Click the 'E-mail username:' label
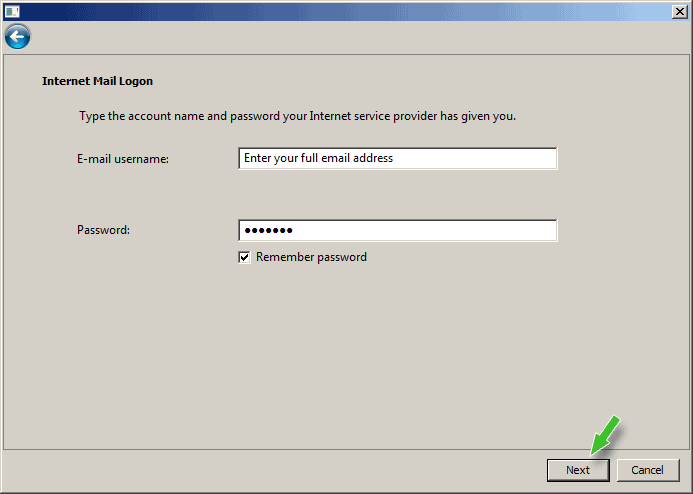This screenshot has width=693, height=494. coord(123,159)
